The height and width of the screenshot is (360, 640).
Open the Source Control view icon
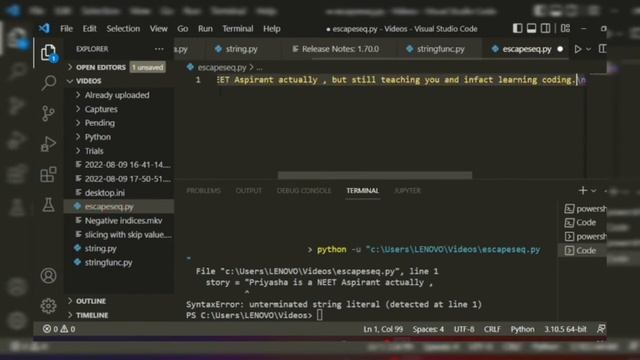click(x=48, y=113)
